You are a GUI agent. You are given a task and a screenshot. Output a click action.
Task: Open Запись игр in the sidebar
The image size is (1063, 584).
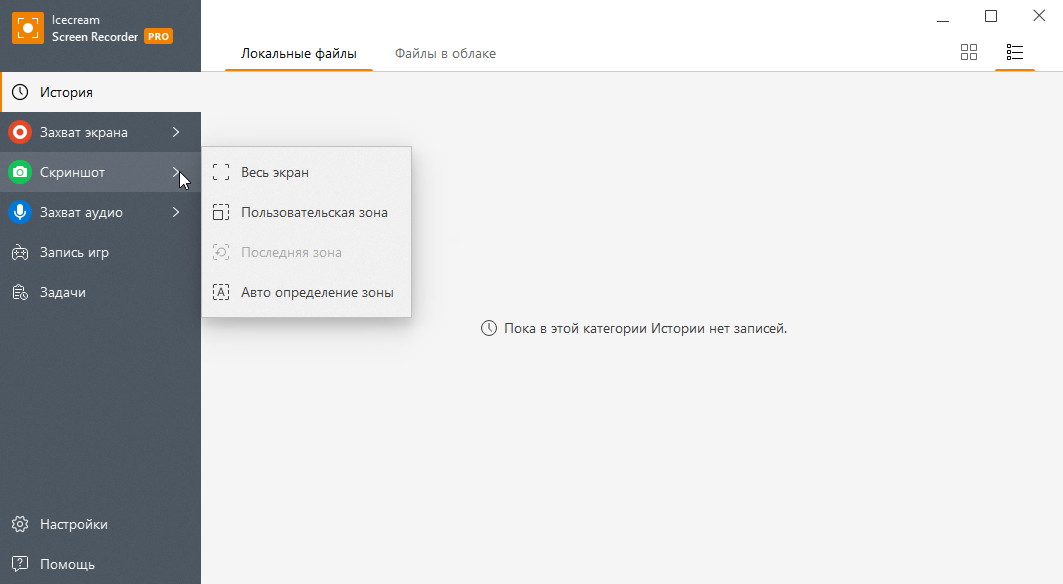point(100,252)
